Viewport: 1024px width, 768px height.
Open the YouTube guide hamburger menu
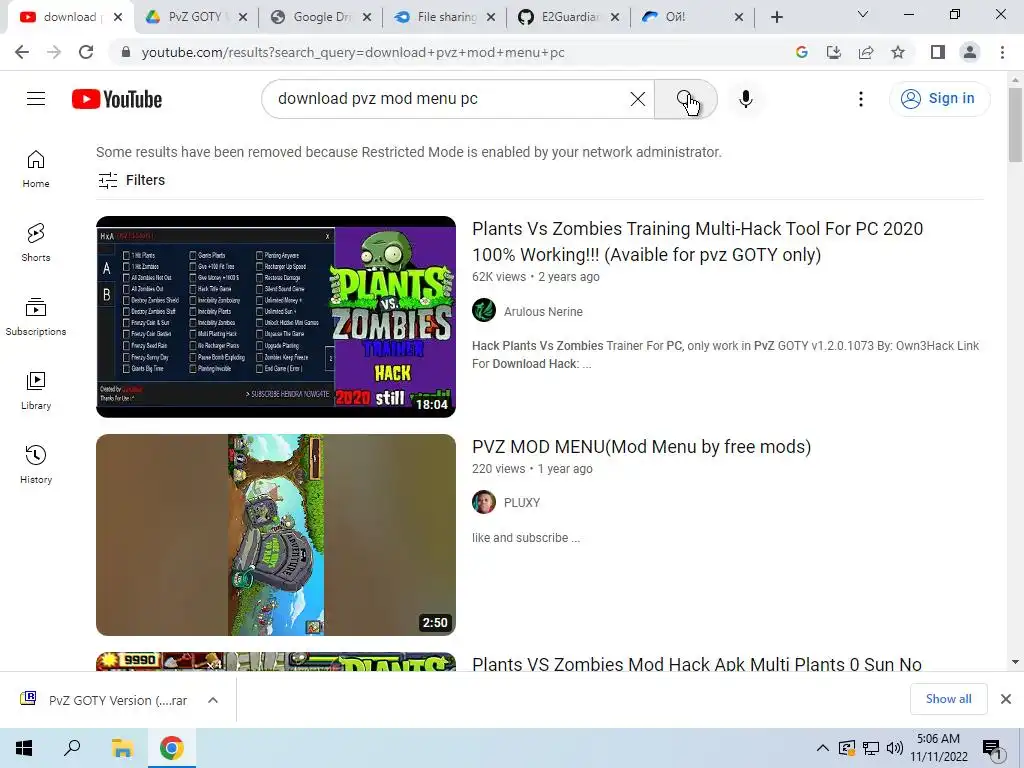tap(36, 99)
